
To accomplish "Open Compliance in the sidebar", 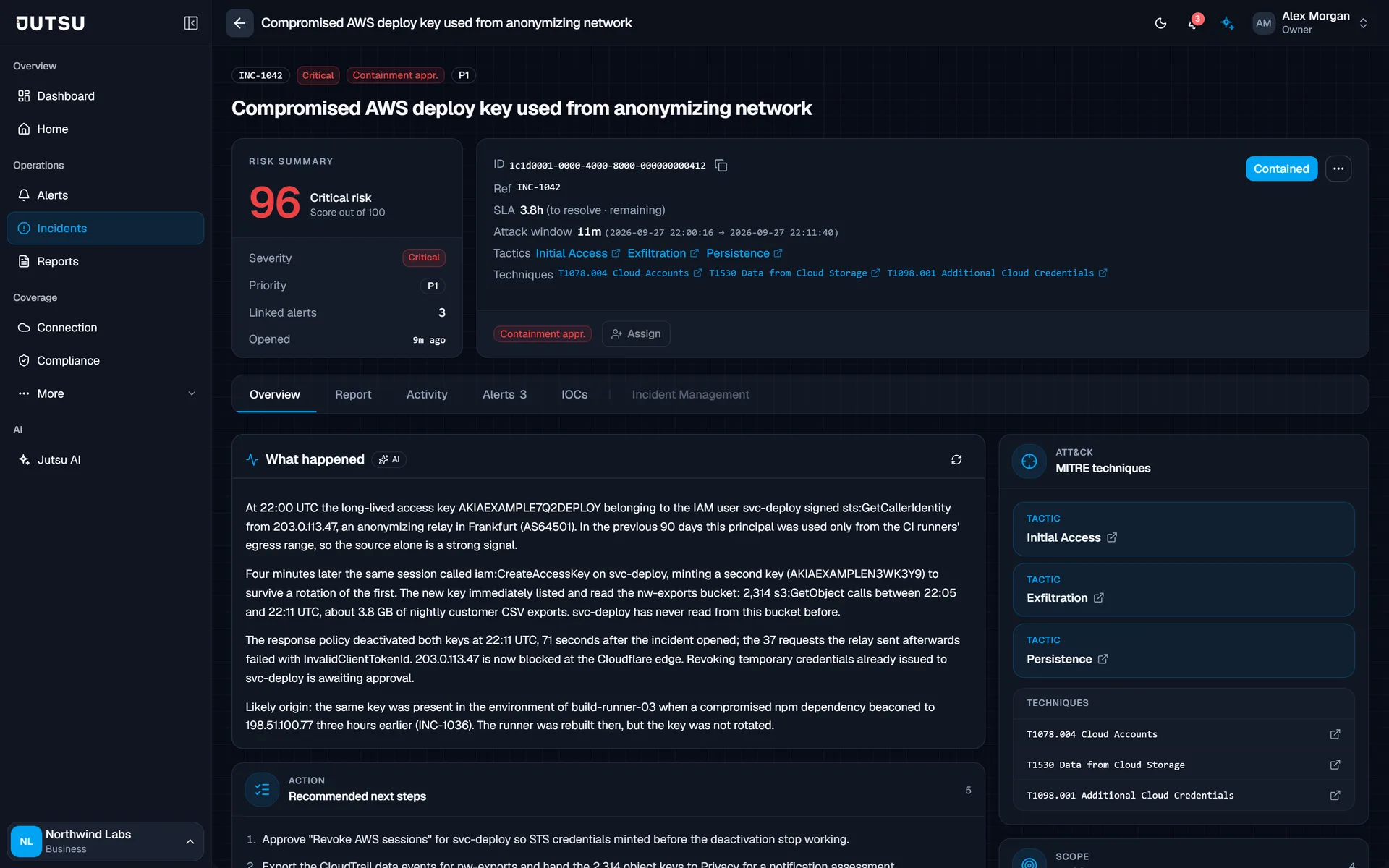I will (106, 360).
